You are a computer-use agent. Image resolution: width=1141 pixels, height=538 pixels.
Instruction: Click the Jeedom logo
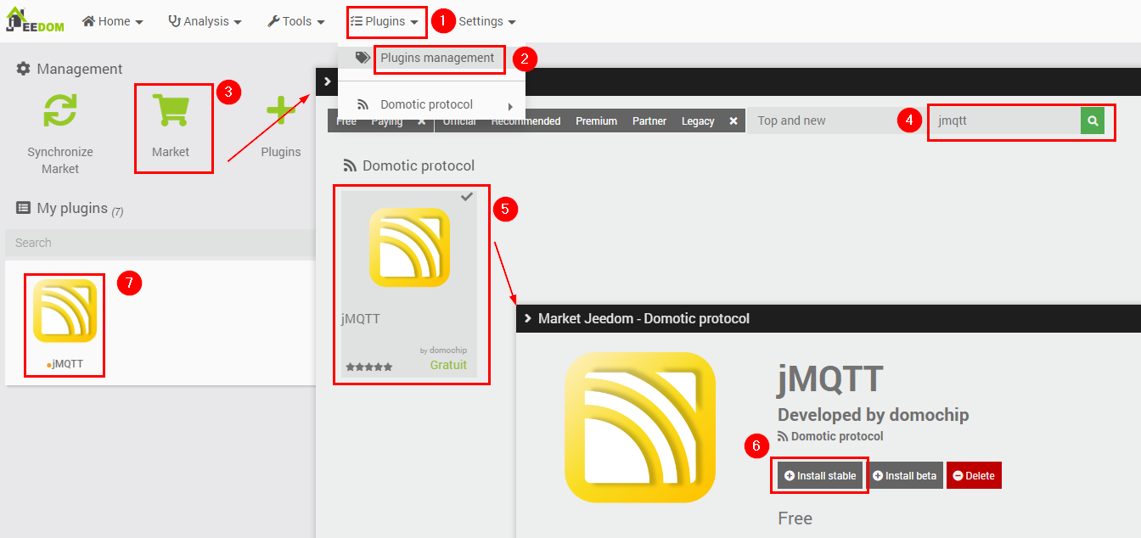click(x=36, y=20)
